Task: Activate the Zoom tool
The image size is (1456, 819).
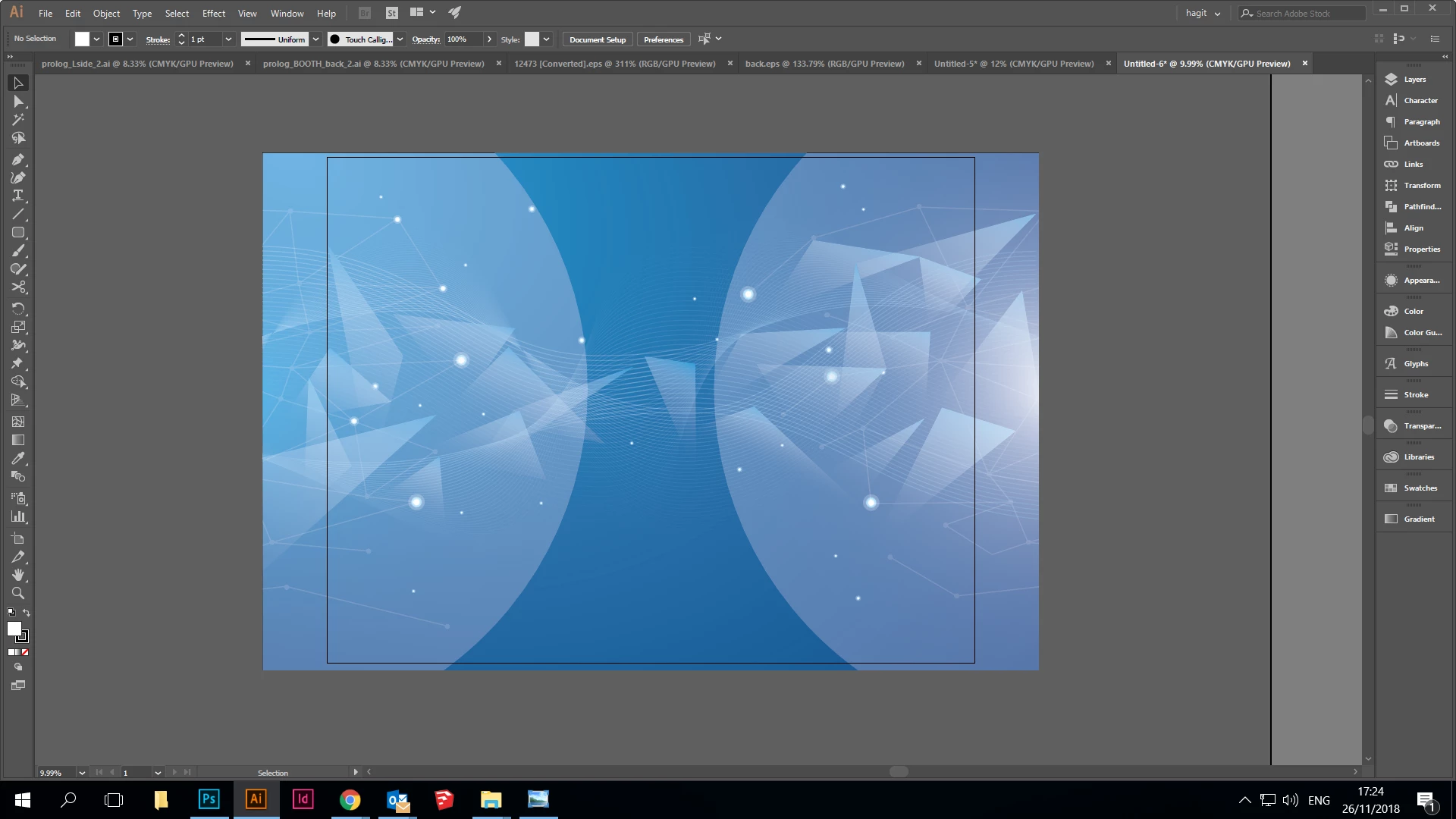Action: click(x=18, y=593)
